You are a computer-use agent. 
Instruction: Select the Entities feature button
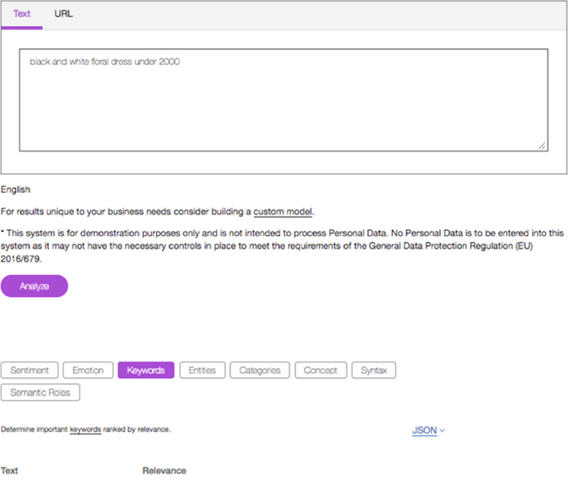point(202,370)
